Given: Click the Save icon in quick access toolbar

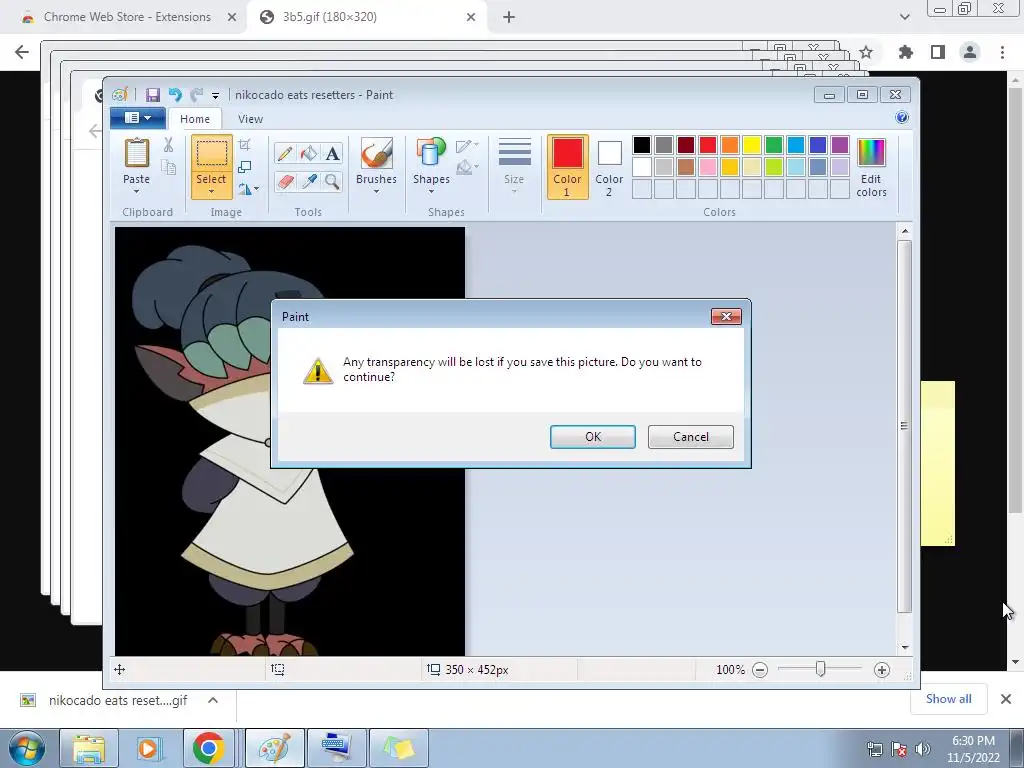Looking at the screenshot, I should [153, 95].
